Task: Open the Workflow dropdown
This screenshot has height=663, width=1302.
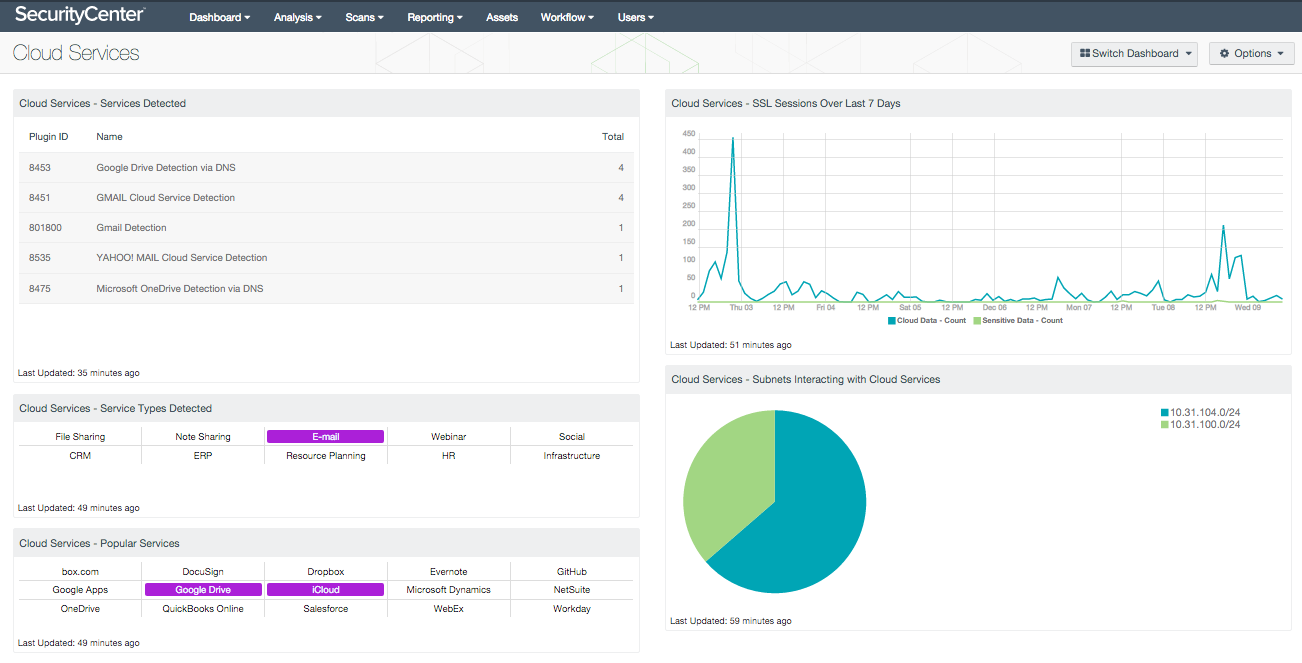Action: coord(567,17)
